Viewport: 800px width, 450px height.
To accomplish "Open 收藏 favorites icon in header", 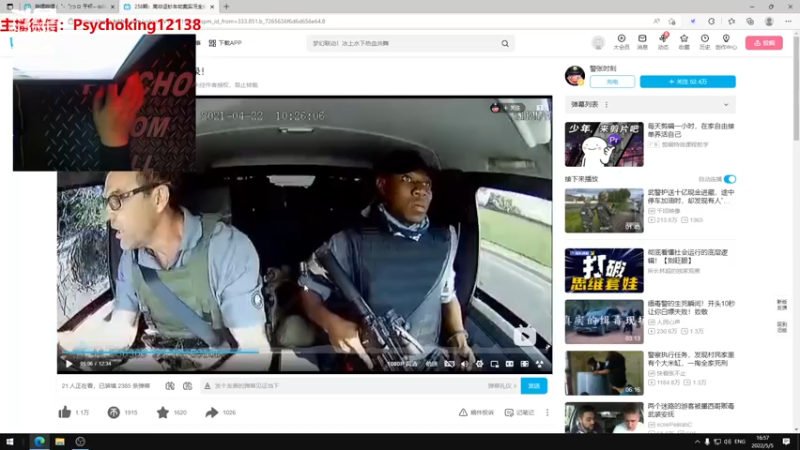I will (684, 42).
